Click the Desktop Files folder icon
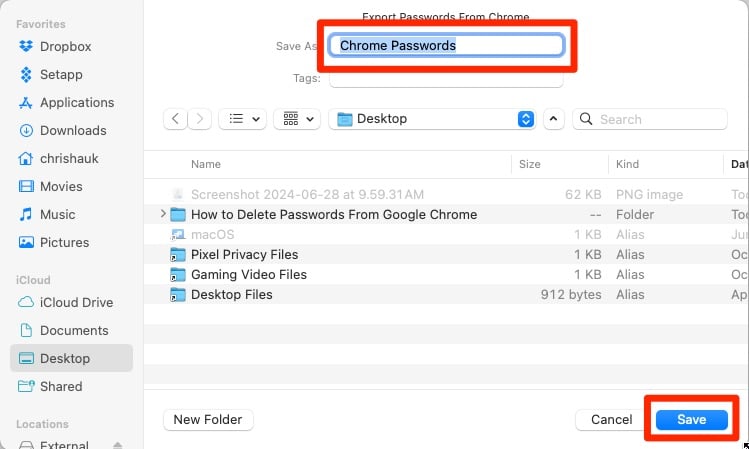Image resolution: width=749 pixels, height=449 pixels. pyautogui.click(x=178, y=295)
